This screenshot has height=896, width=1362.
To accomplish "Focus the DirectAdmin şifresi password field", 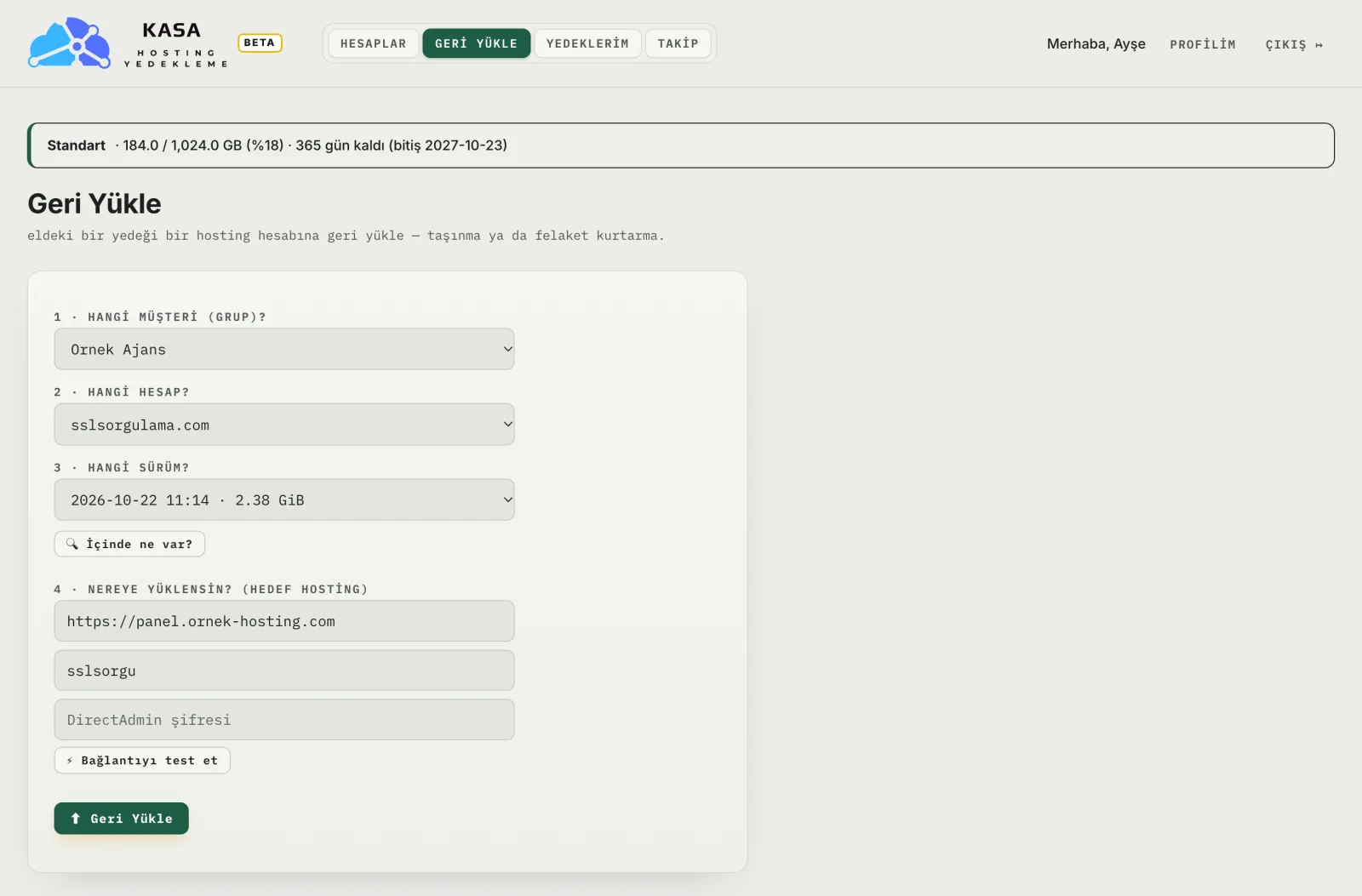I will click(284, 720).
